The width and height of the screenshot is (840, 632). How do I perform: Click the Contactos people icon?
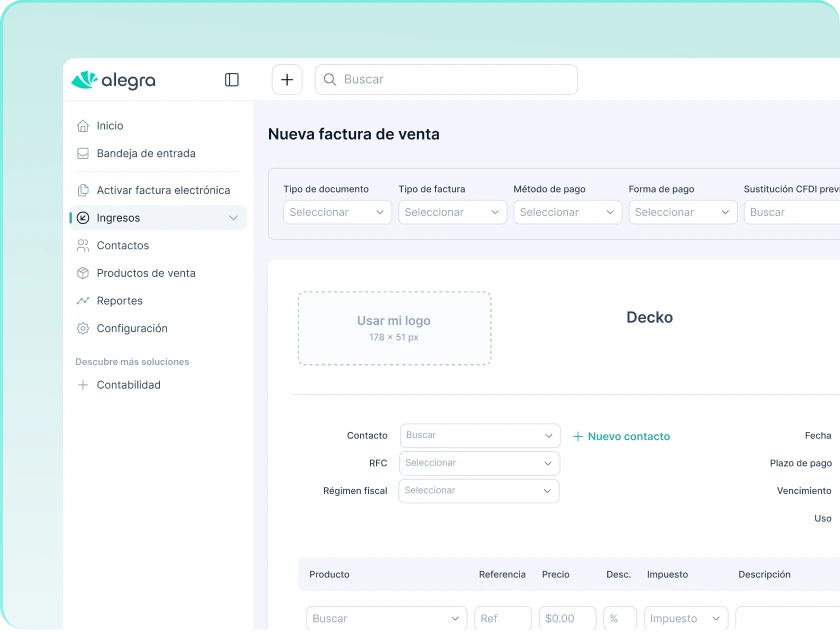tap(83, 246)
